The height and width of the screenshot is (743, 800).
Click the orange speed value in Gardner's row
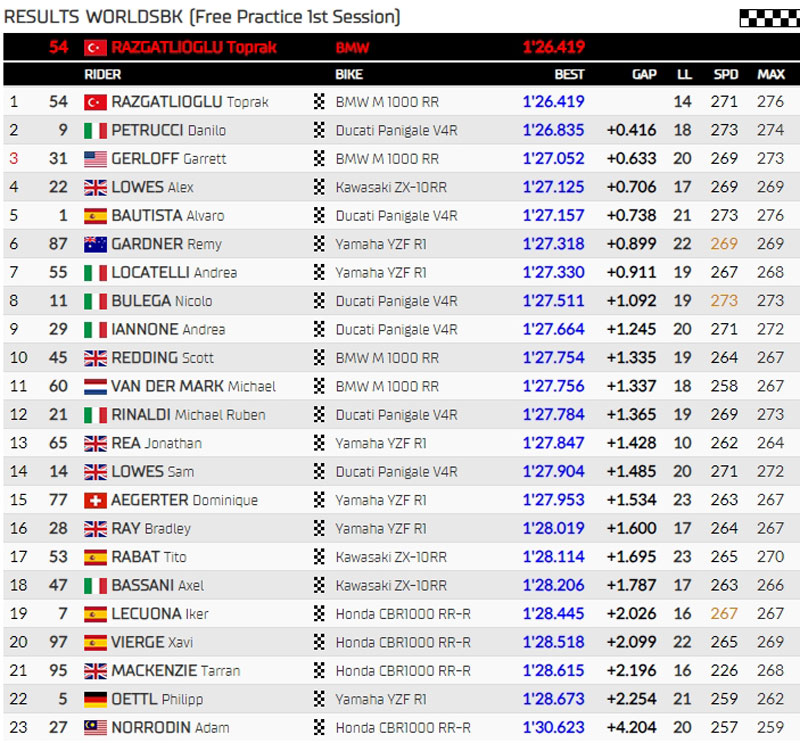[724, 244]
